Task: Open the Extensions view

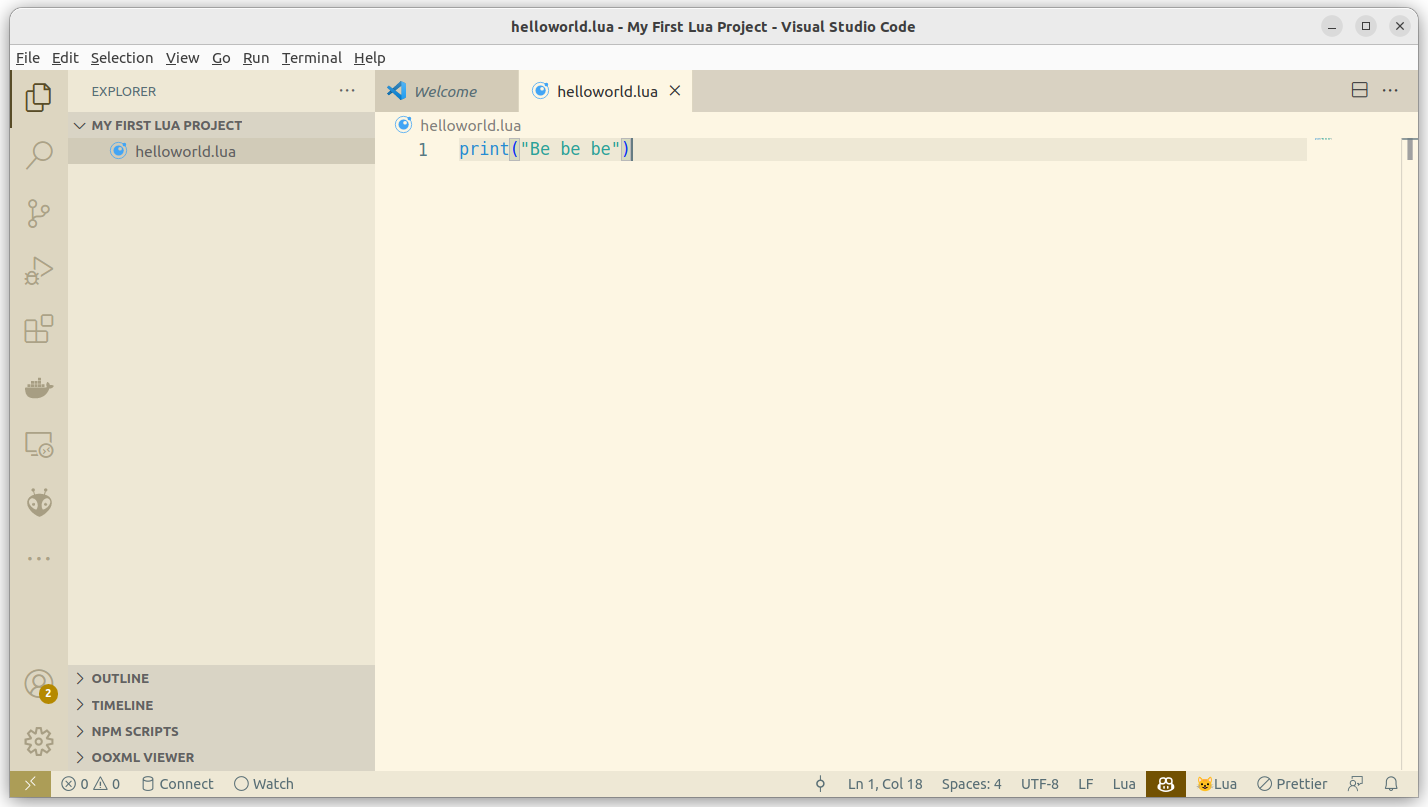Action: click(39, 329)
